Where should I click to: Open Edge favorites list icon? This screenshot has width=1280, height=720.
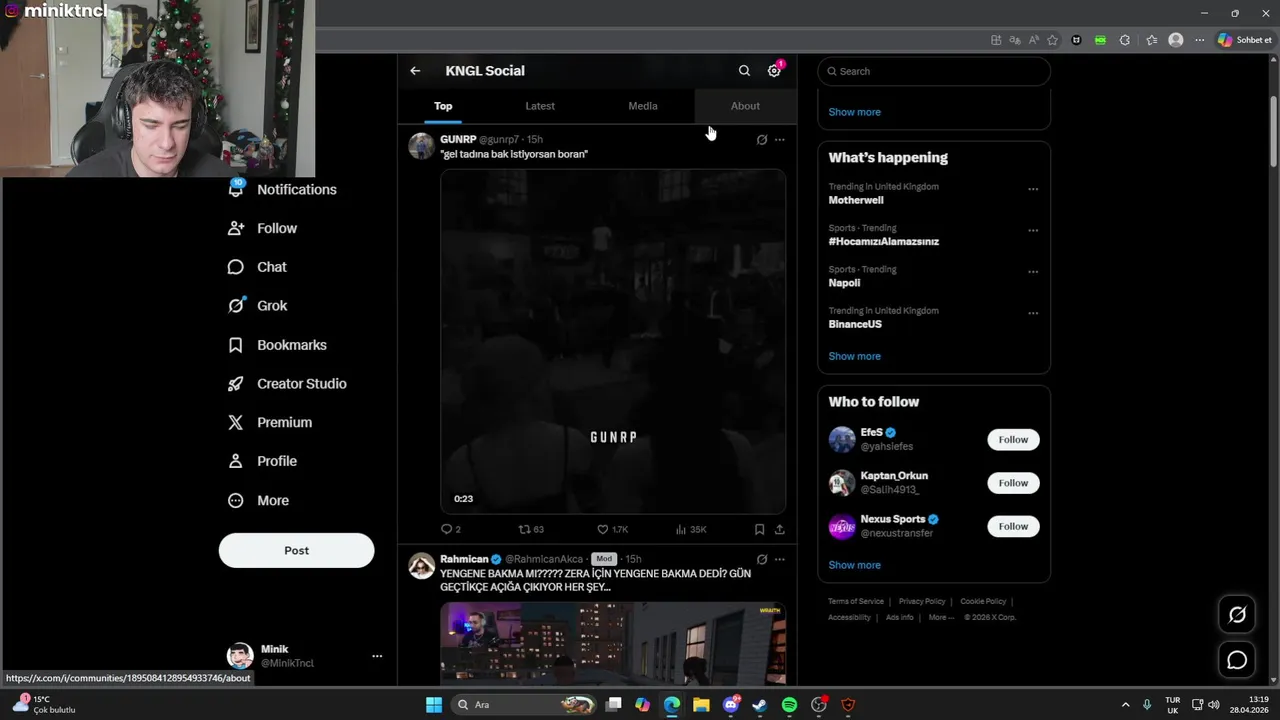[1152, 40]
